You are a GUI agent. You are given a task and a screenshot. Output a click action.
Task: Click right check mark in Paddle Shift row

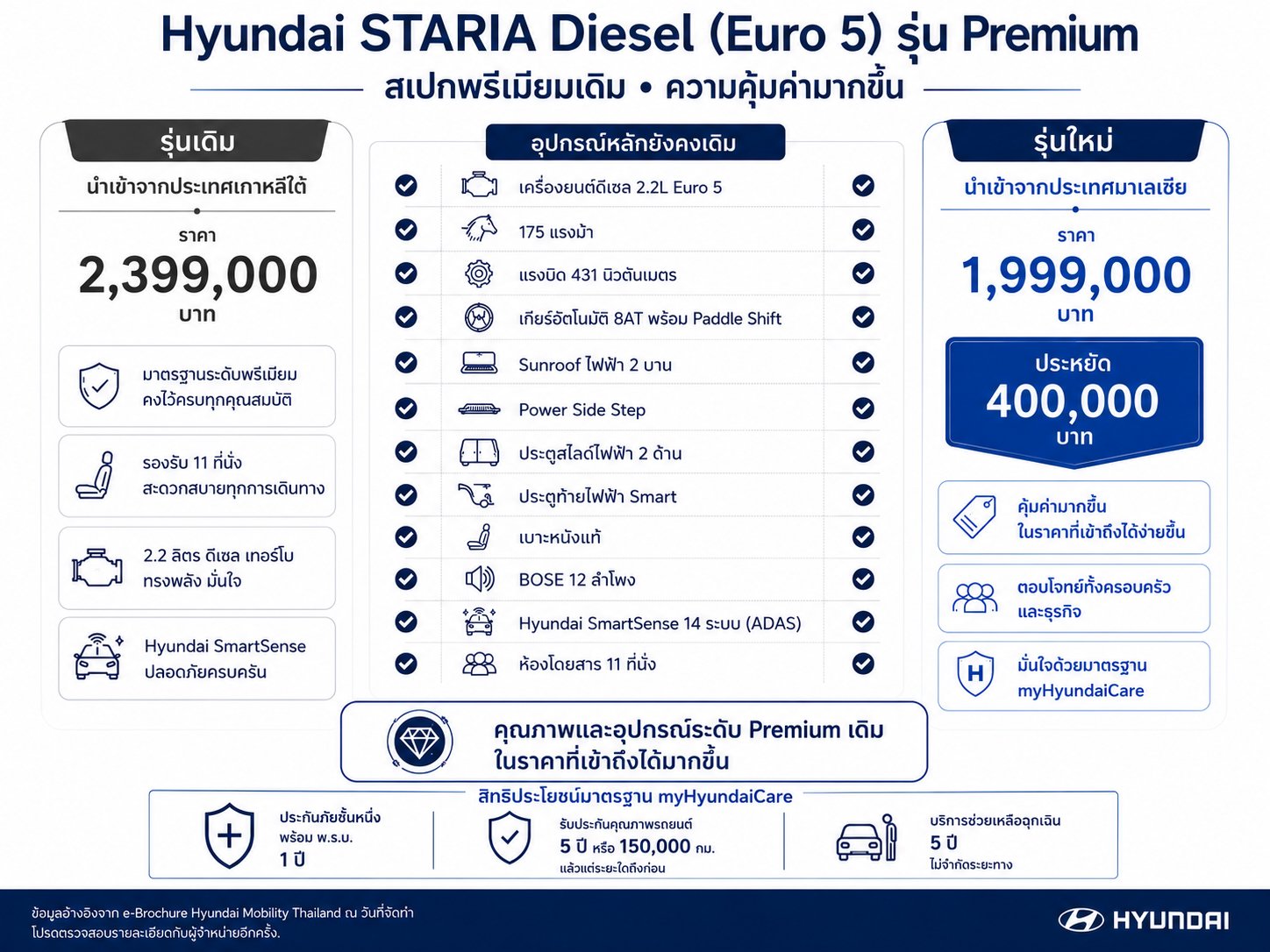coord(863,317)
